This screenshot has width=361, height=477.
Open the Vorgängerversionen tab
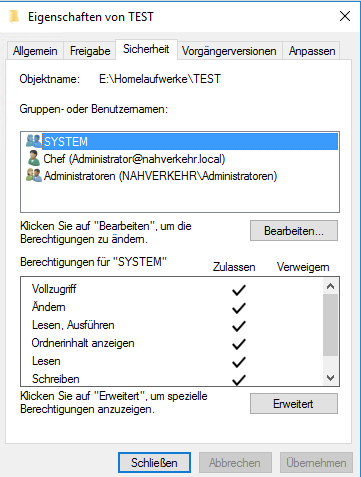(229, 51)
